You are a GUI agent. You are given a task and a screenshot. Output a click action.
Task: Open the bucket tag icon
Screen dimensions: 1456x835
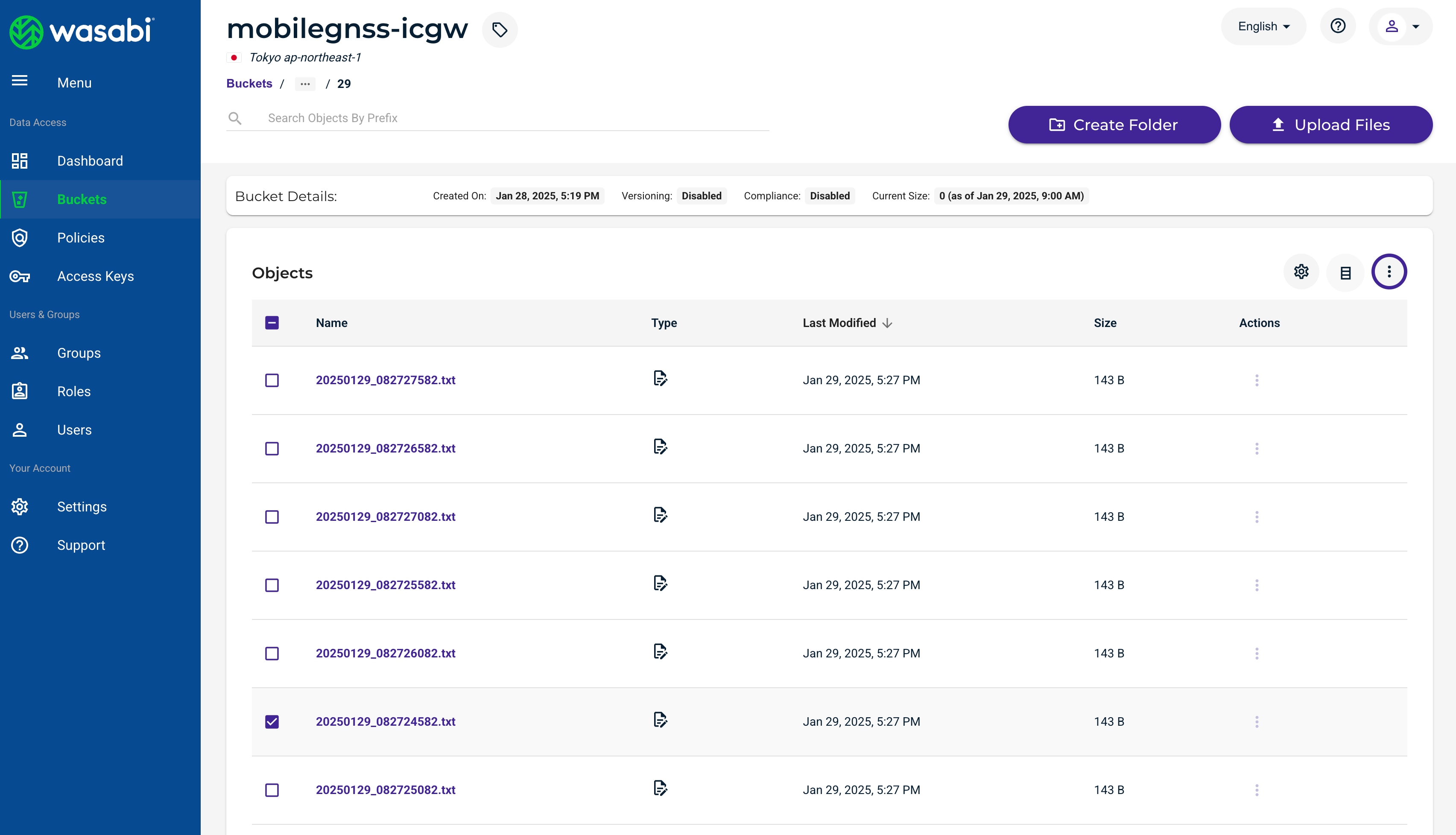point(500,29)
